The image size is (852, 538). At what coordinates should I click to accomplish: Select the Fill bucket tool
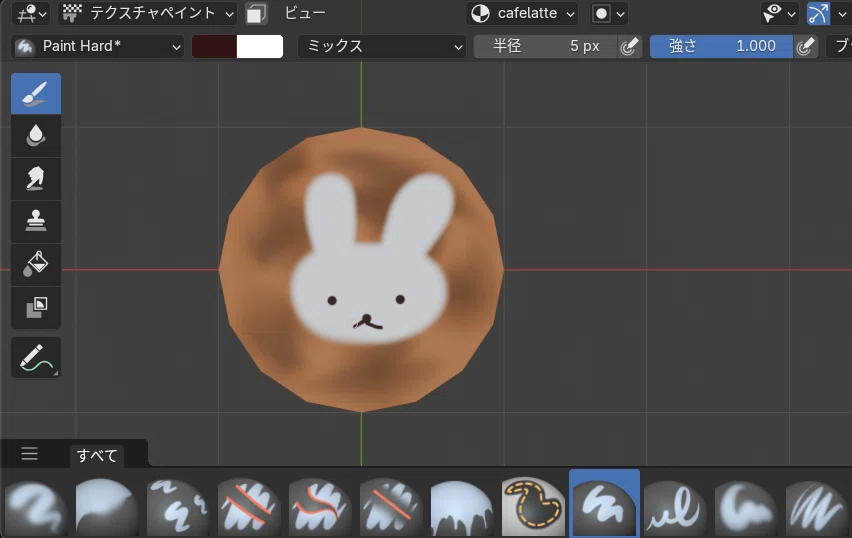tap(36, 265)
